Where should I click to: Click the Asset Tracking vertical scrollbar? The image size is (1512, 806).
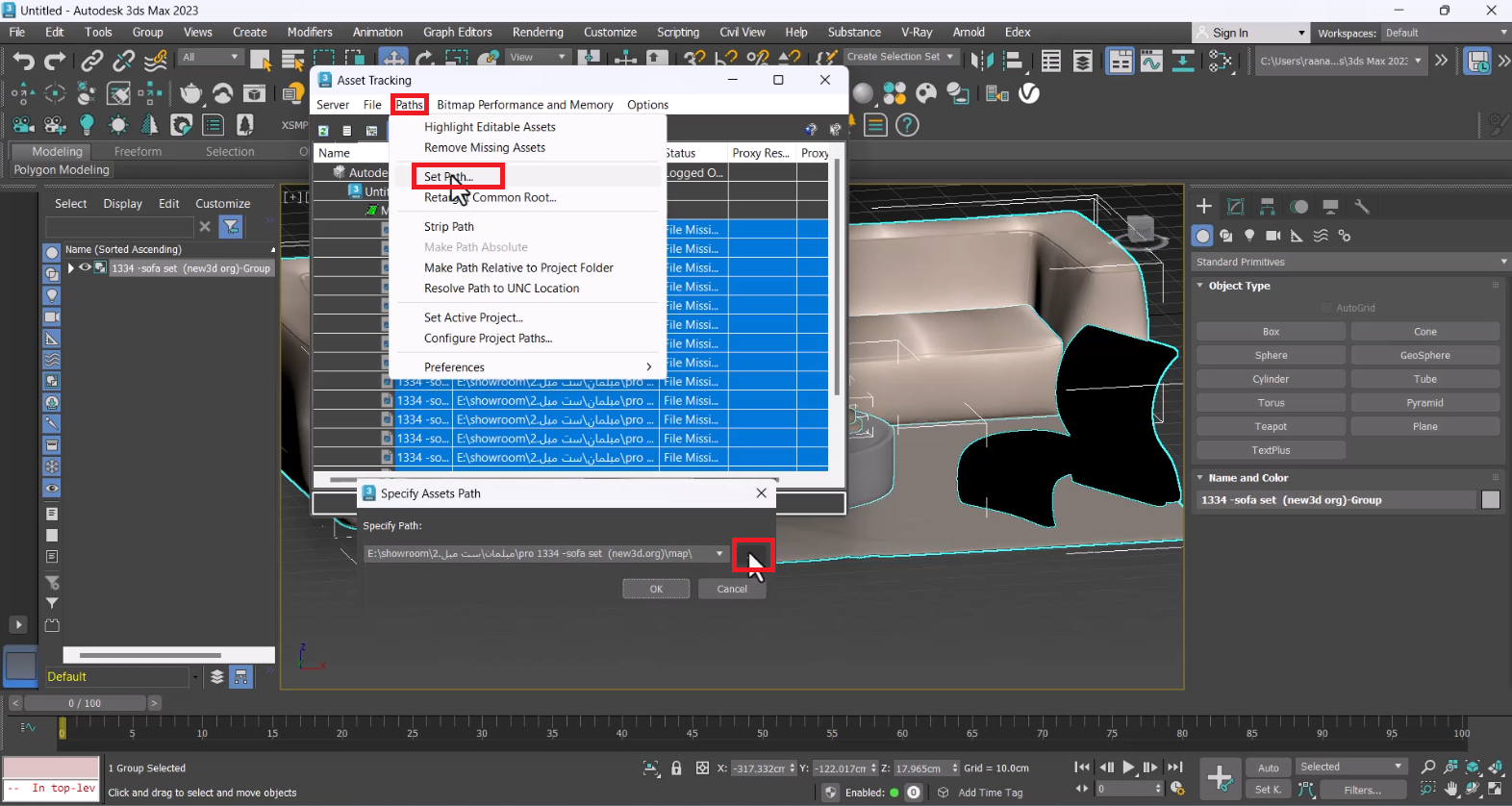pyautogui.click(x=838, y=279)
